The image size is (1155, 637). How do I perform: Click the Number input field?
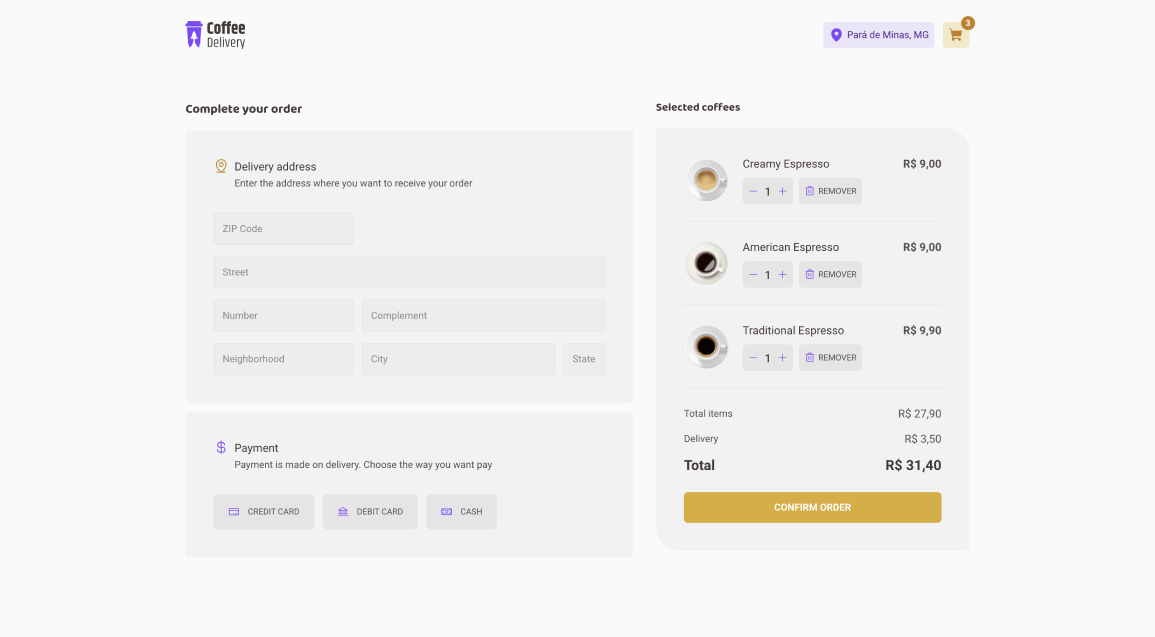(x=284, y=316)
